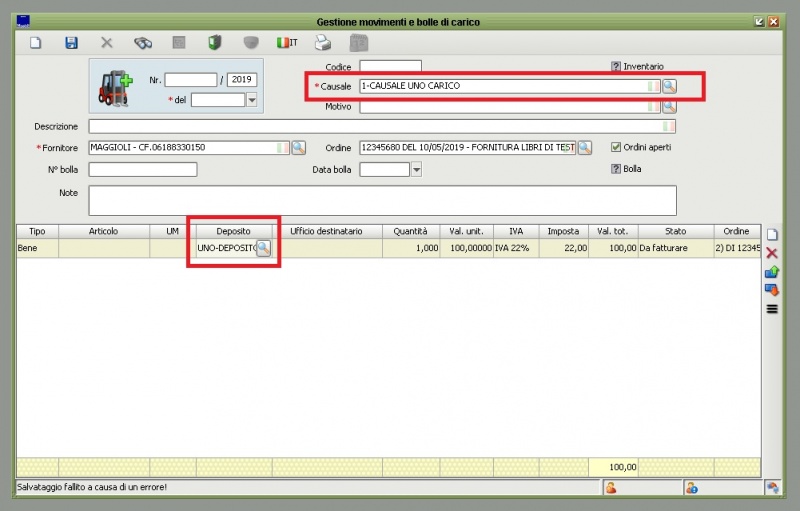Click the green binder icon in toolbar

coord(214,43)
